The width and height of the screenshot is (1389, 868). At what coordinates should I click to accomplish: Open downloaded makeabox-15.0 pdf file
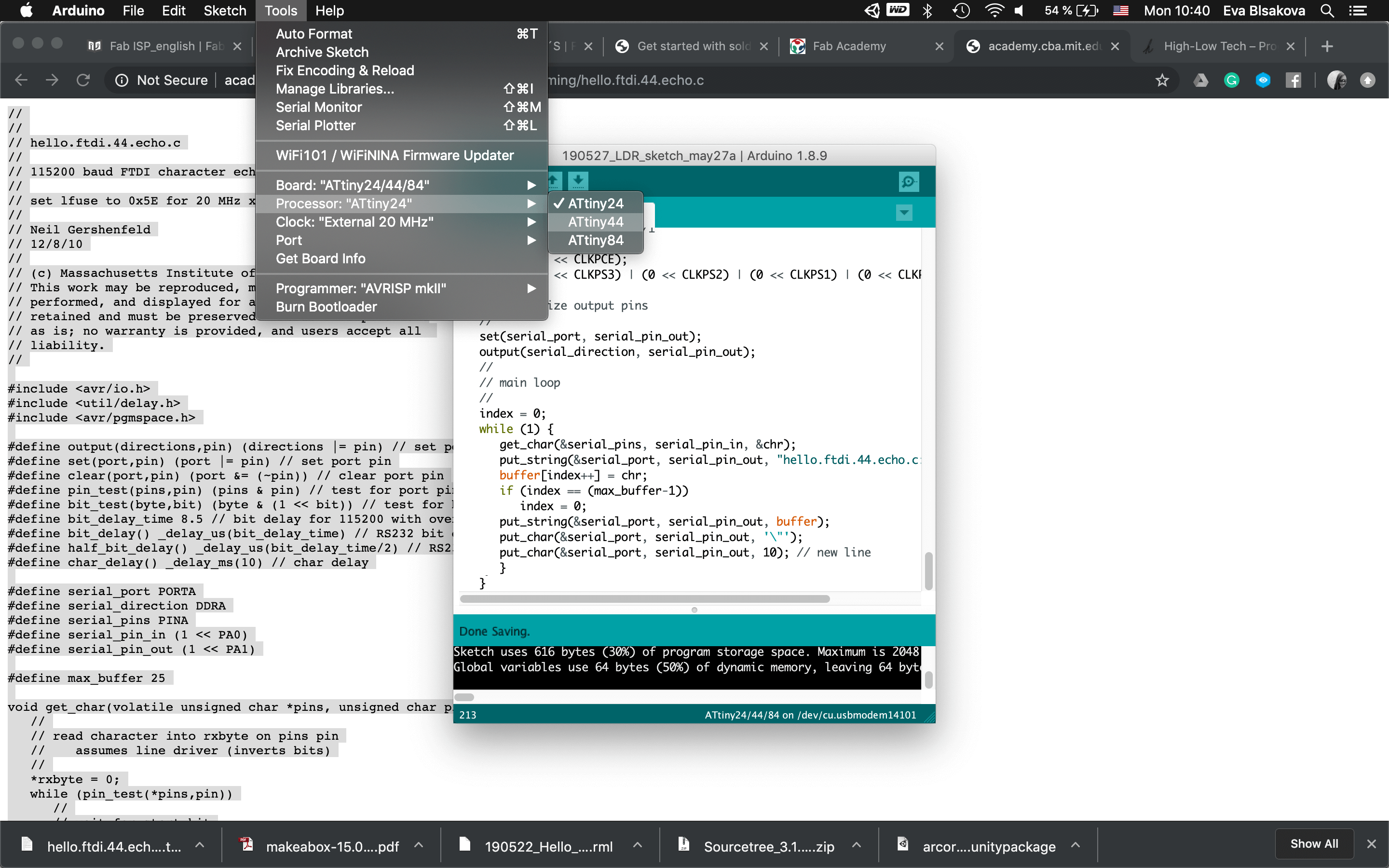coord(332,846)
